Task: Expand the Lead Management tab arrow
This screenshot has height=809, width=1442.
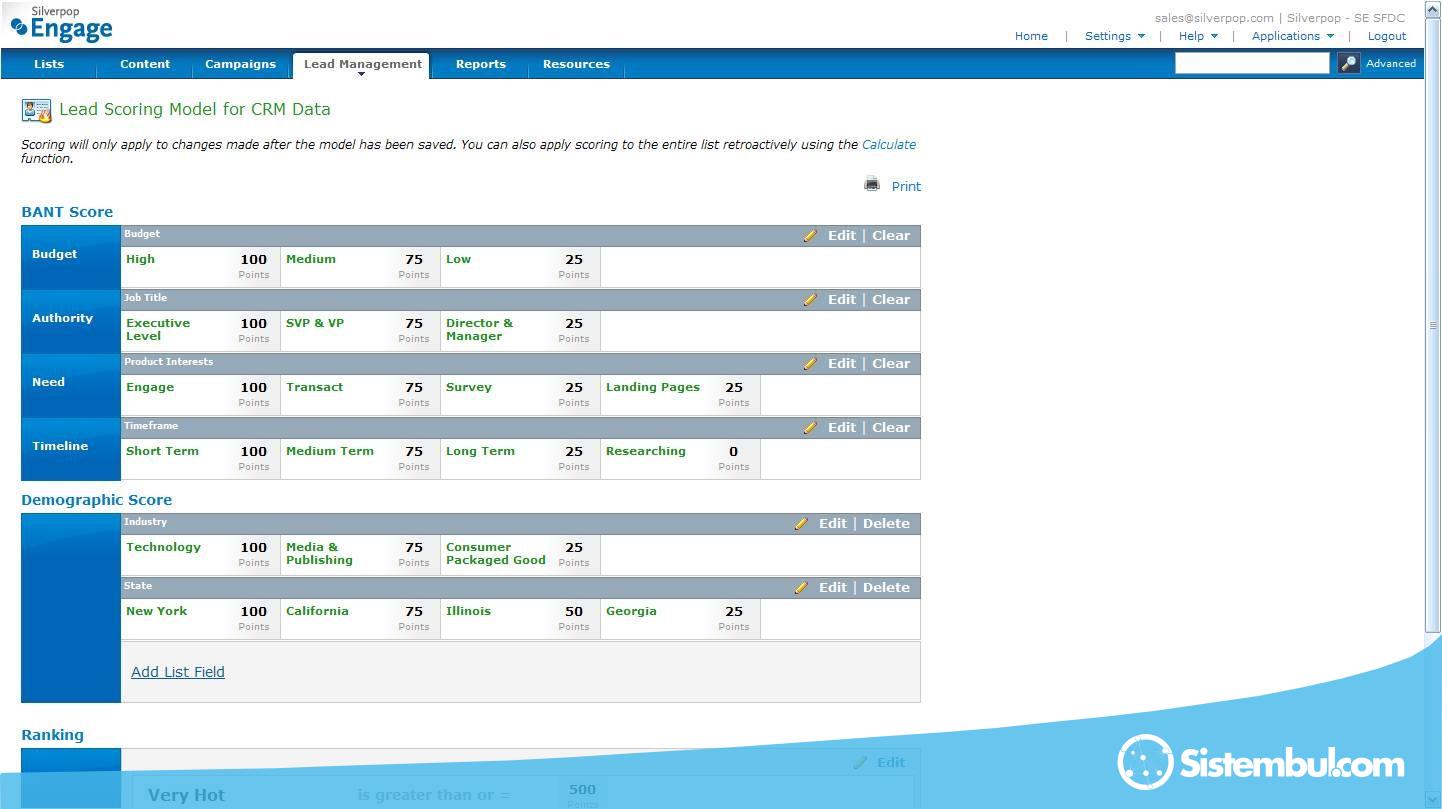Action: pyautogui.click(x=361, y=74)
